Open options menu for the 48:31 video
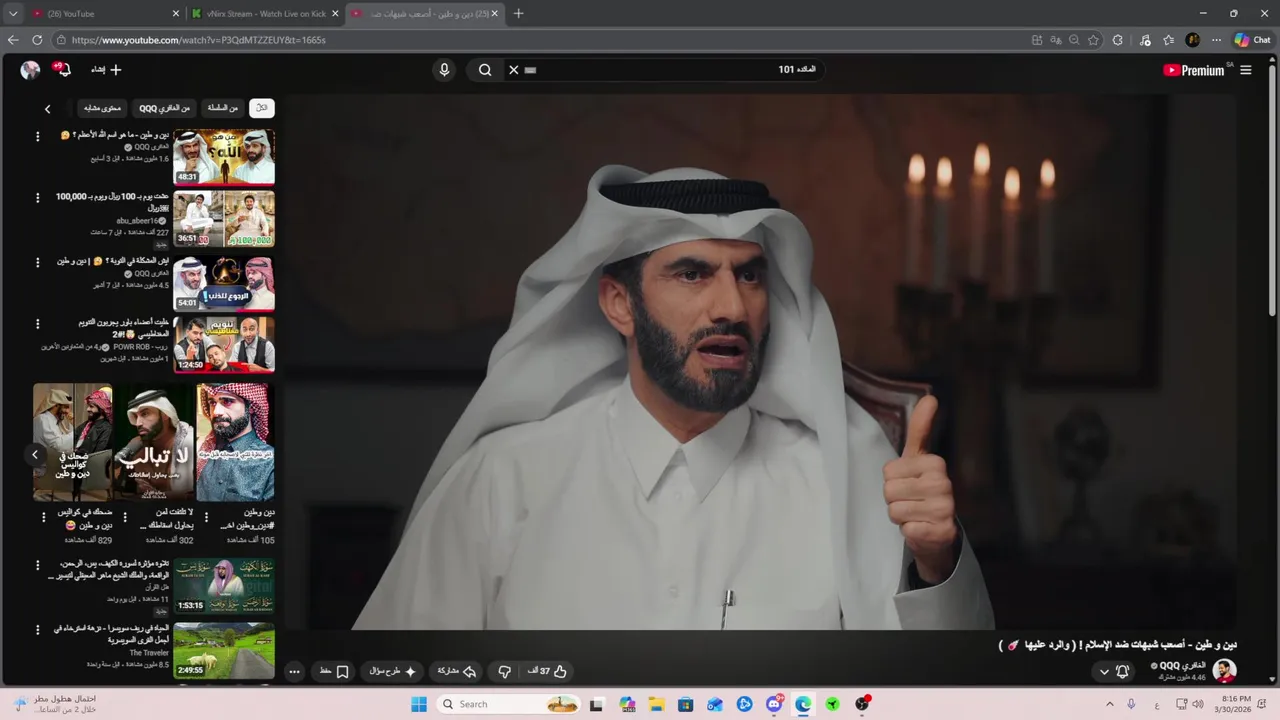 (38, 136)
